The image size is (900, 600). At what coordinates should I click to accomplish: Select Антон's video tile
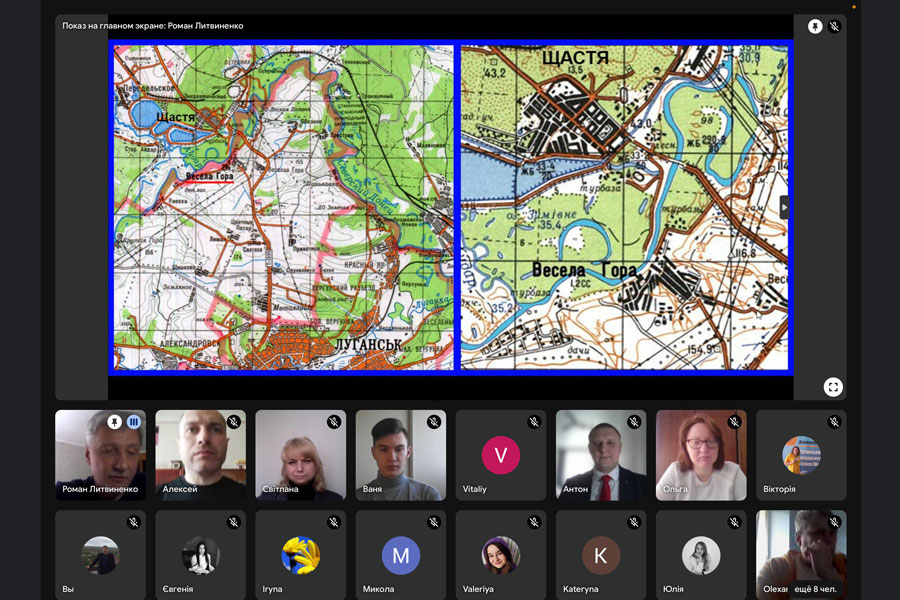[601, 455]
